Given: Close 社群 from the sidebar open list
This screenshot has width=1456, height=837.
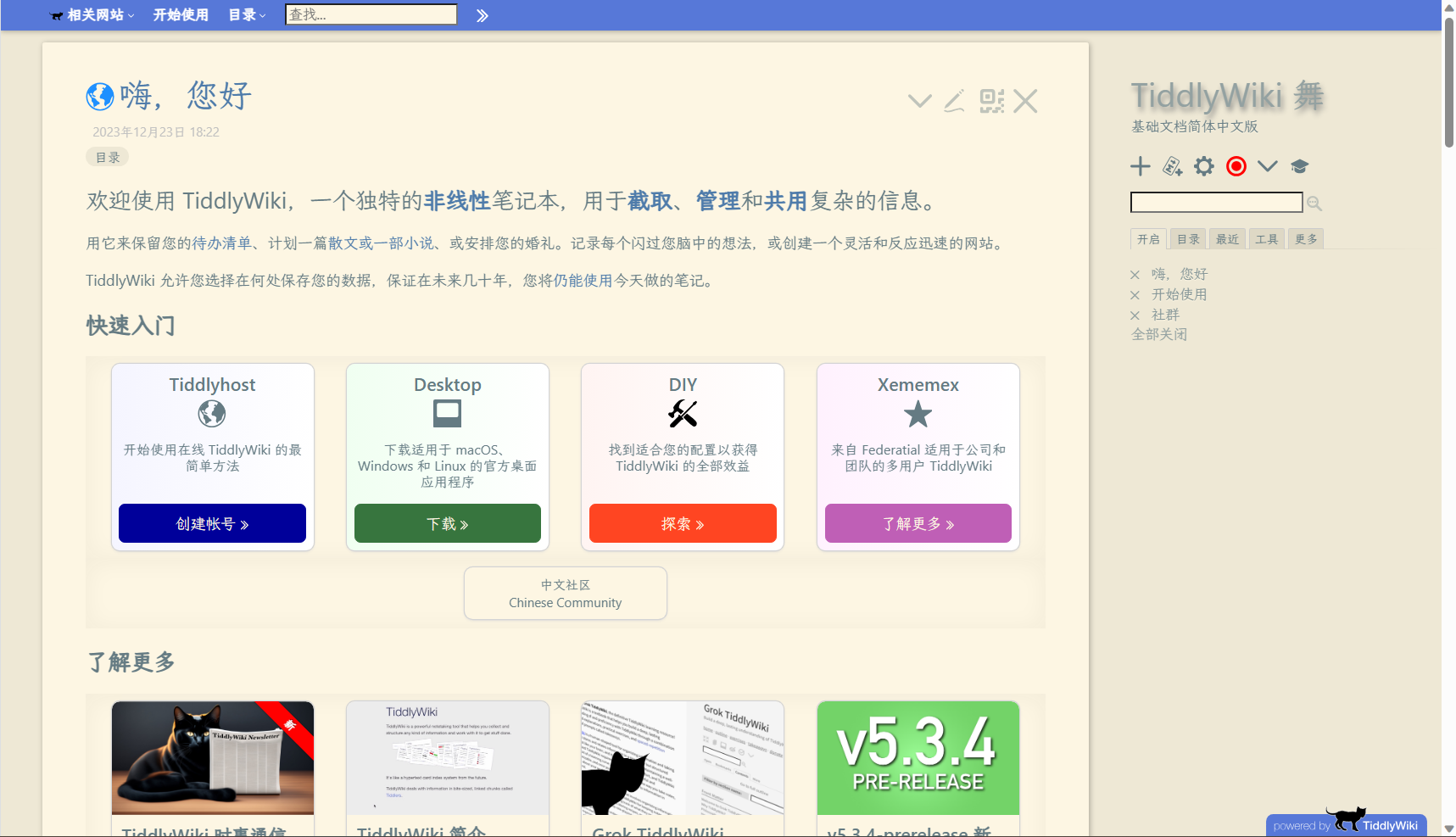Looking at the screenshot, I should [1135, 315].
